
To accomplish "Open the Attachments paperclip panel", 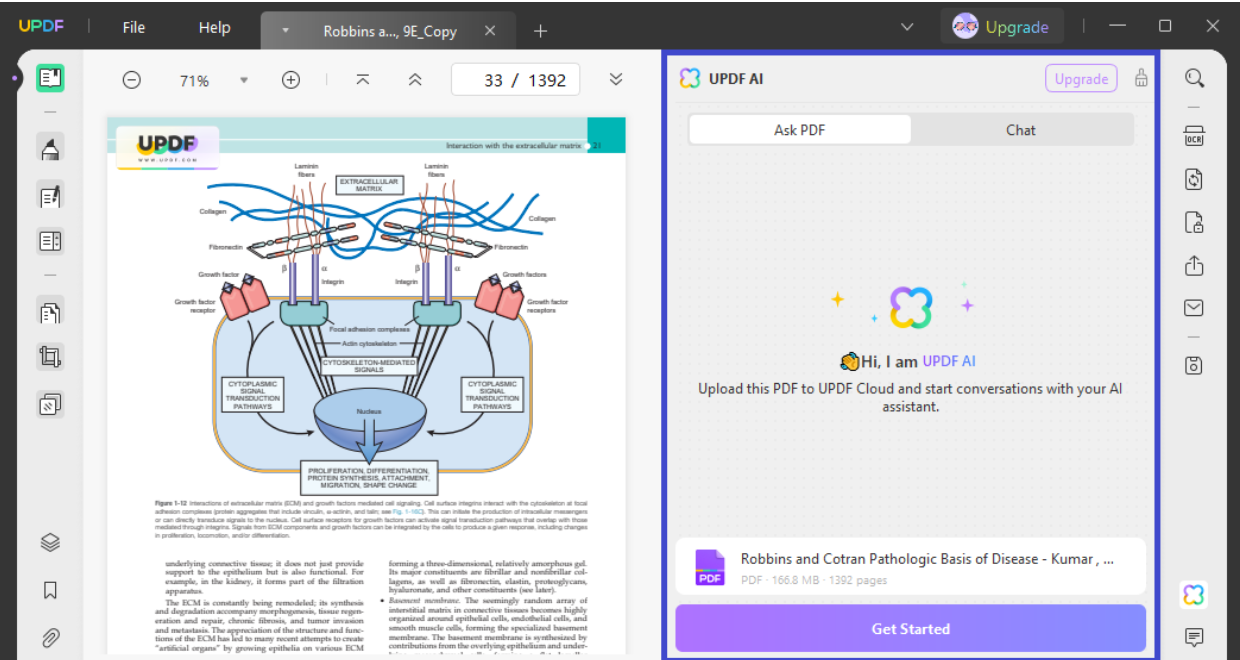I will coord(50,636).
